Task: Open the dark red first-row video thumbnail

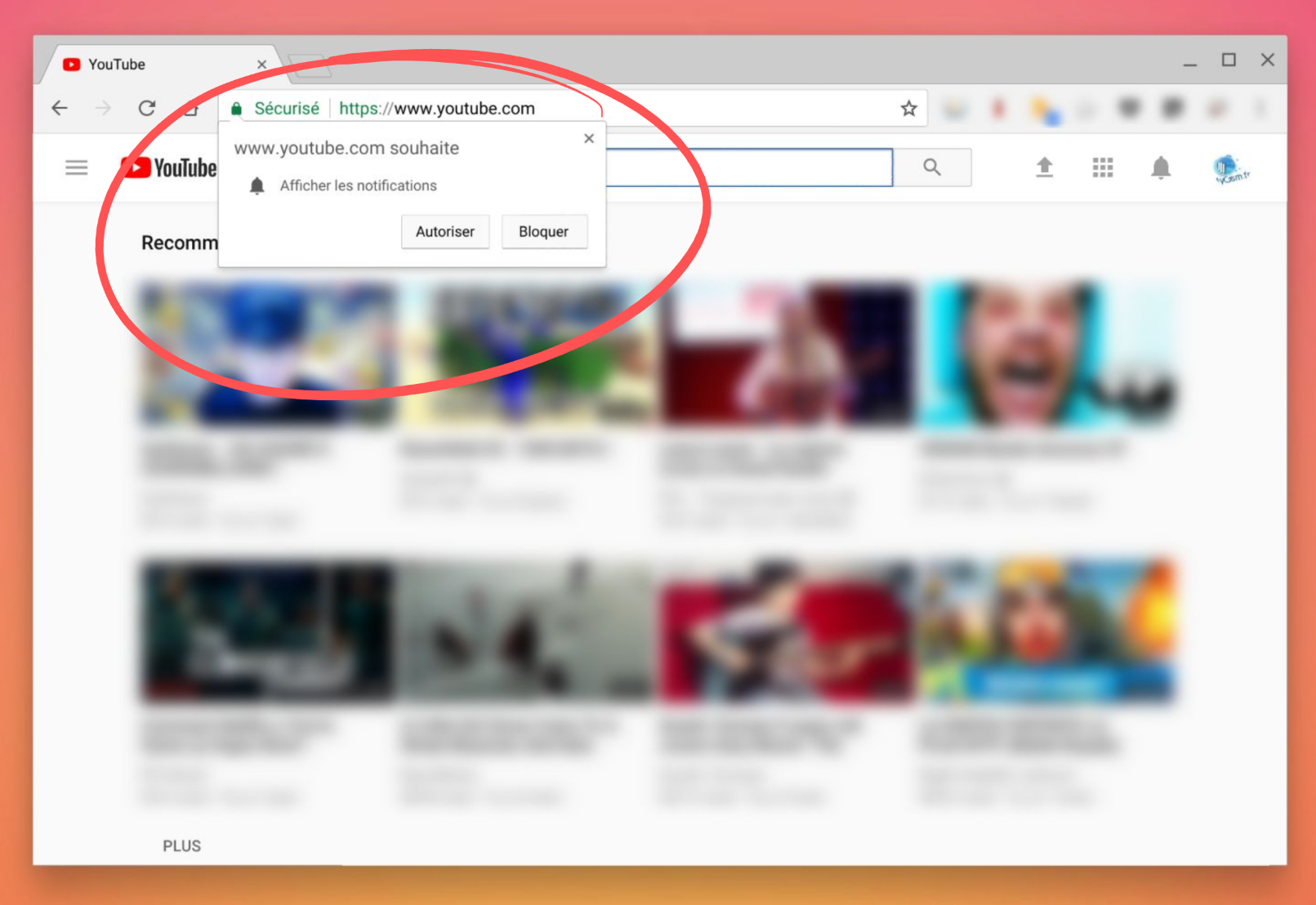Action: (x=786, y=354)
